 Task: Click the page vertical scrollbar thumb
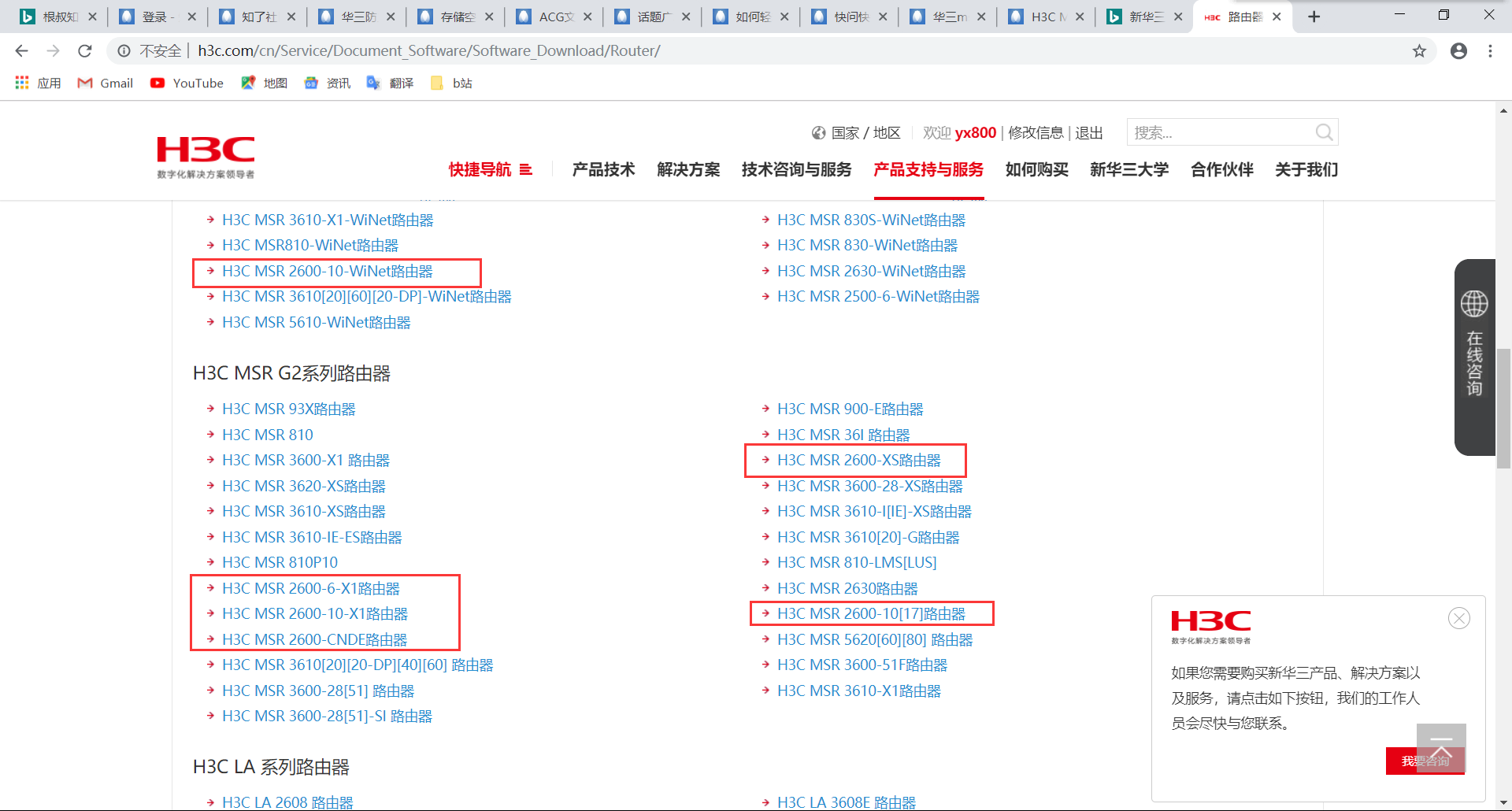(1504, 408)
